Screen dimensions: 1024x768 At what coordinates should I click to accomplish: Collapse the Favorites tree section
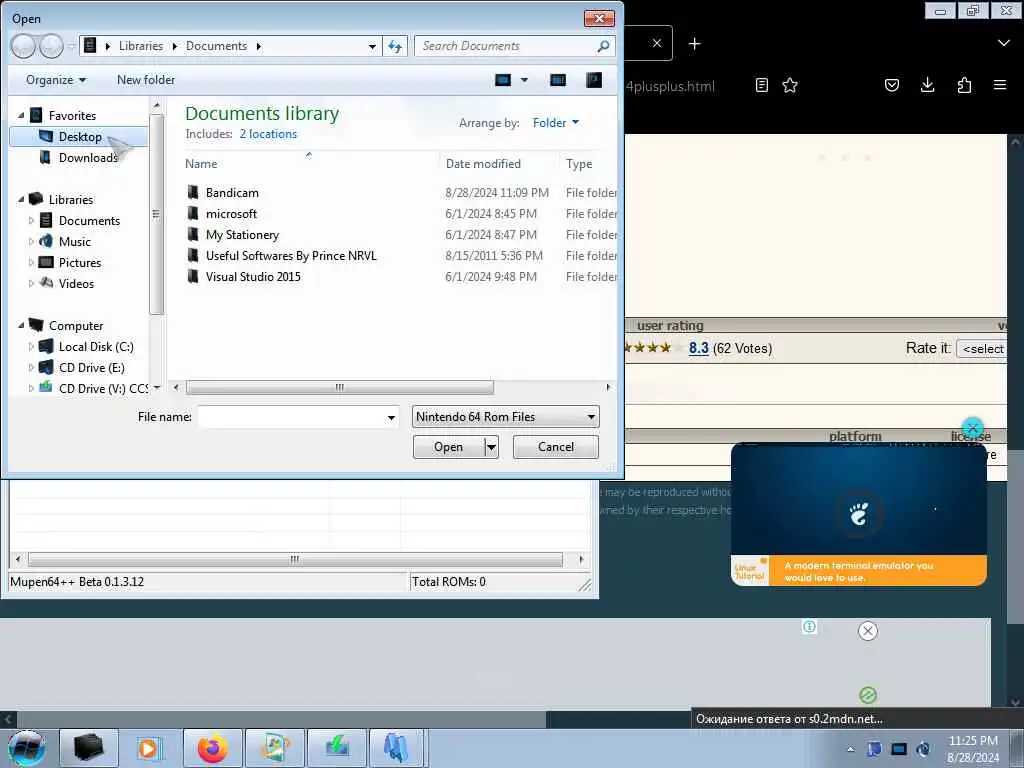click(x=21, y=116)
